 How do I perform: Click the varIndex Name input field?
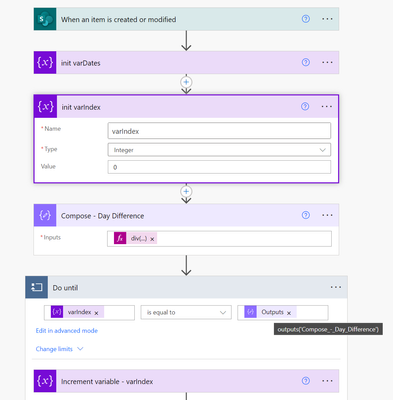[x=219, y=131]
